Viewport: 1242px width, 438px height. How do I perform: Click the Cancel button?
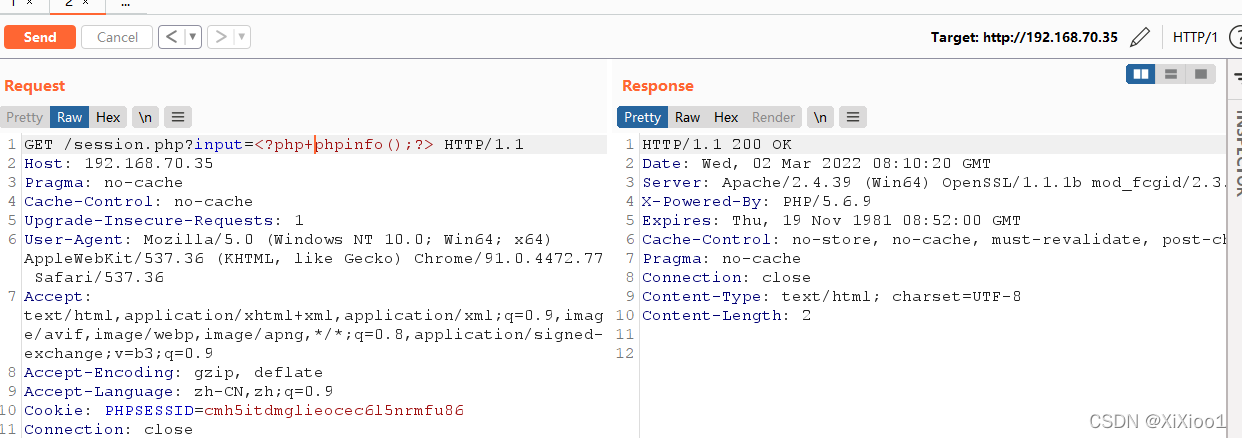coord(117,37)
